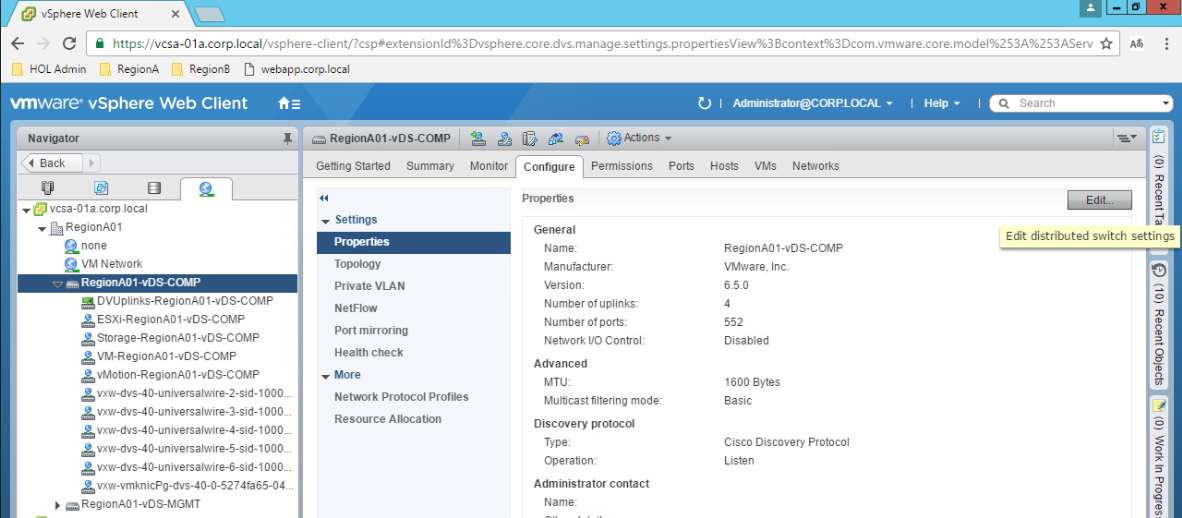Open Resource Allocation page

pos(414,419)
